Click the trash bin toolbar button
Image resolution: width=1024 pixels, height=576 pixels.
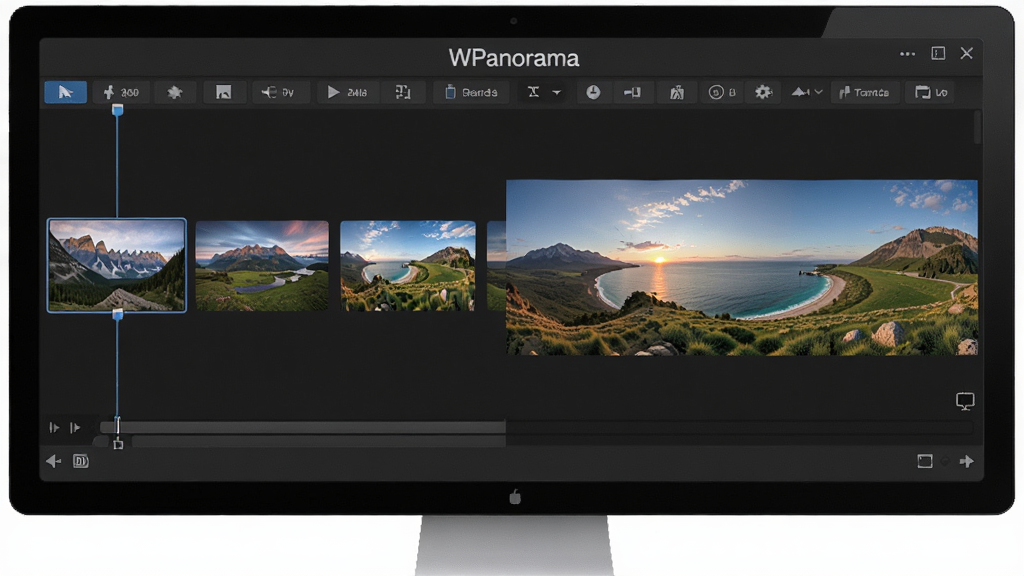pos(471,92)
